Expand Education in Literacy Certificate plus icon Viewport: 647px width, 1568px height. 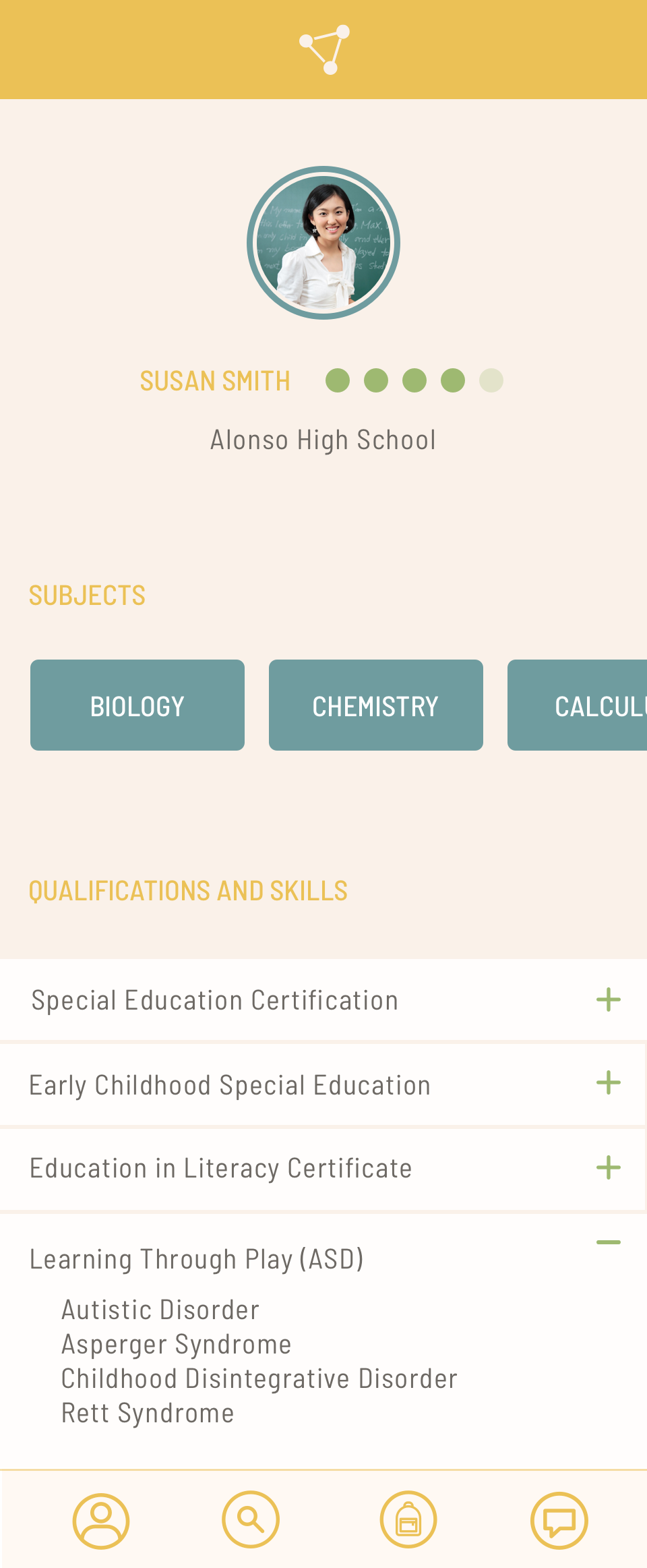pyautogui.click(x=609, y=1167)
